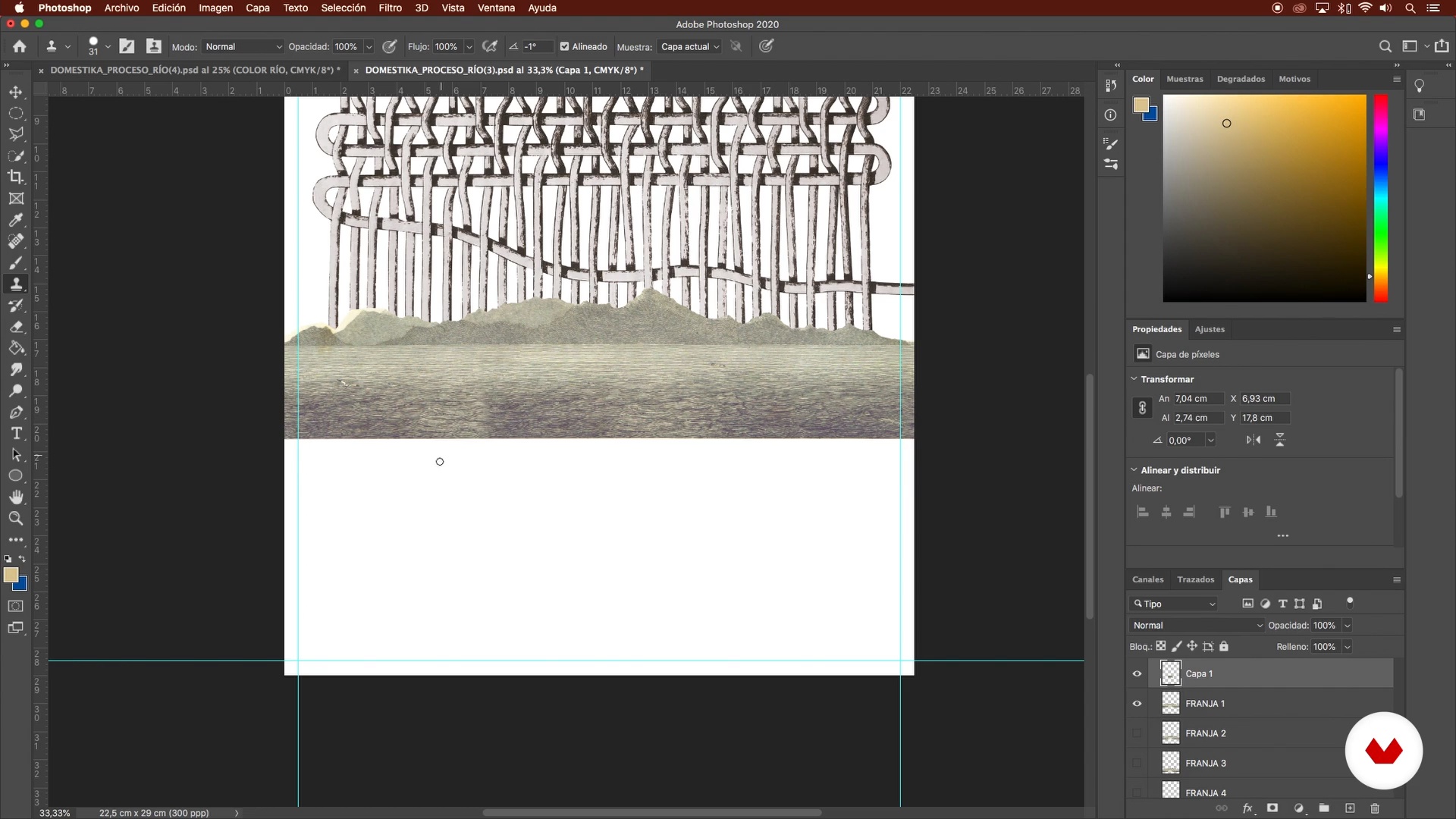Click the Capa 1 layer thumbnail

(1171, 673)
